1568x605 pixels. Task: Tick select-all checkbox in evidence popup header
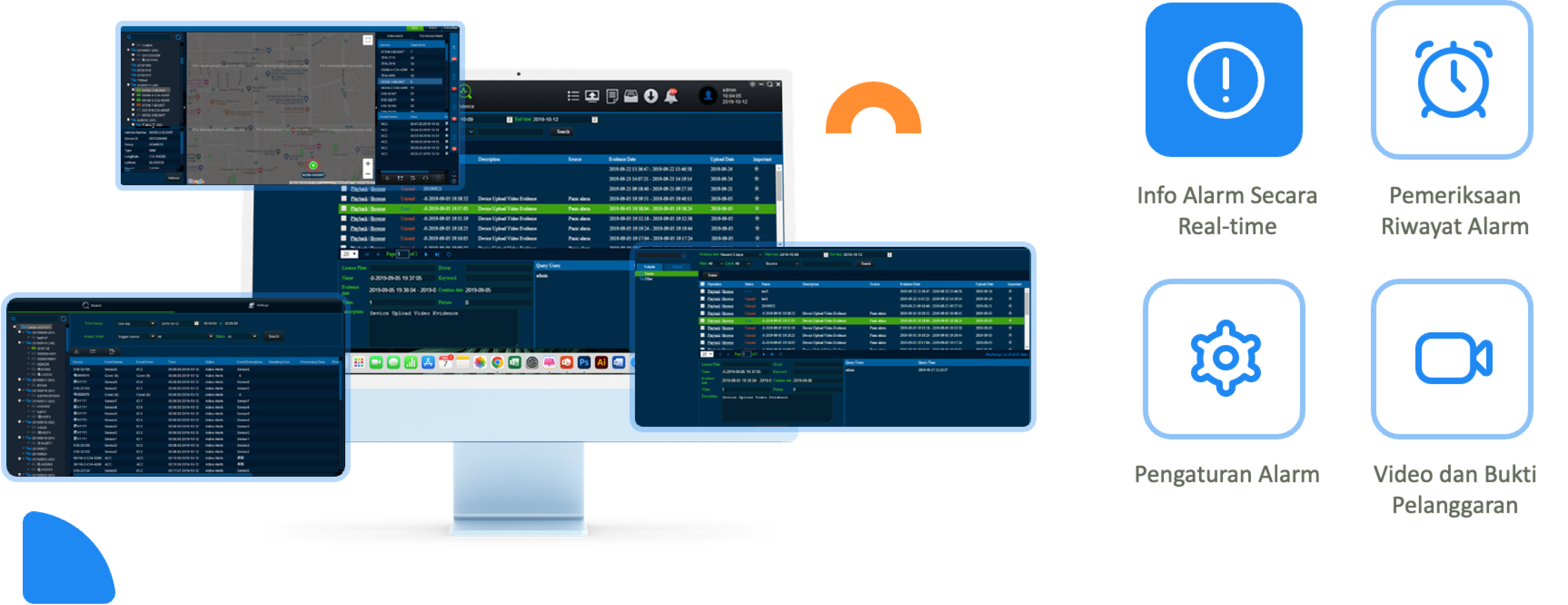[x=702, y=284]
